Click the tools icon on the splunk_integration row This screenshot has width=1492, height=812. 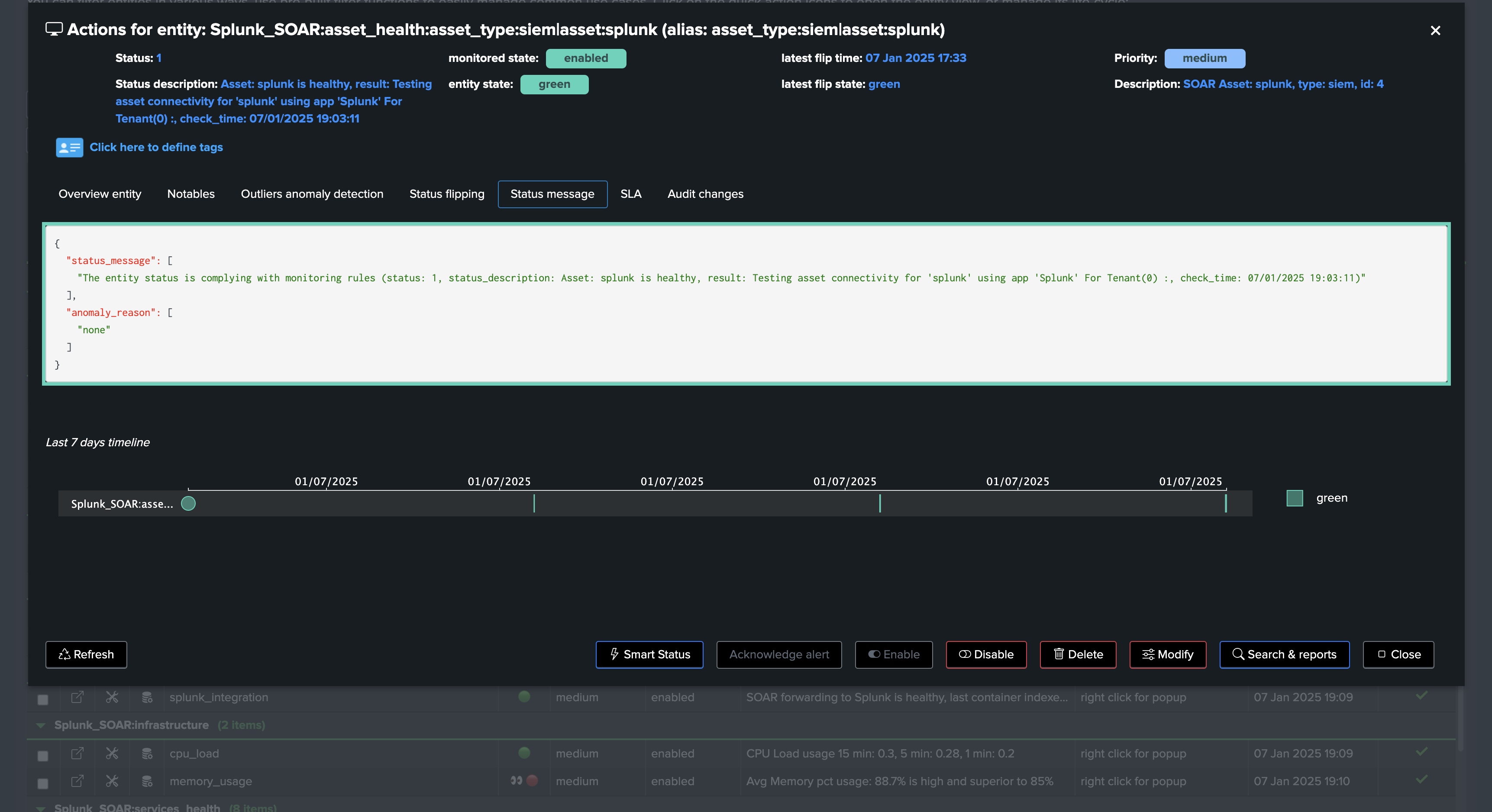[x=112, y=697]
